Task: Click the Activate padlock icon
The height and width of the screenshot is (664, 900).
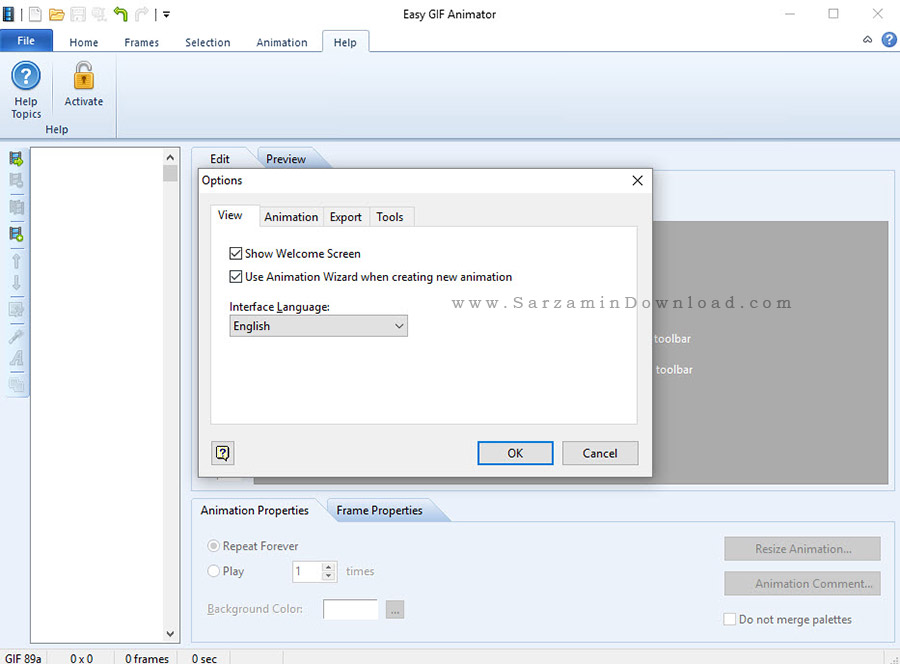Action: [84, 75]
